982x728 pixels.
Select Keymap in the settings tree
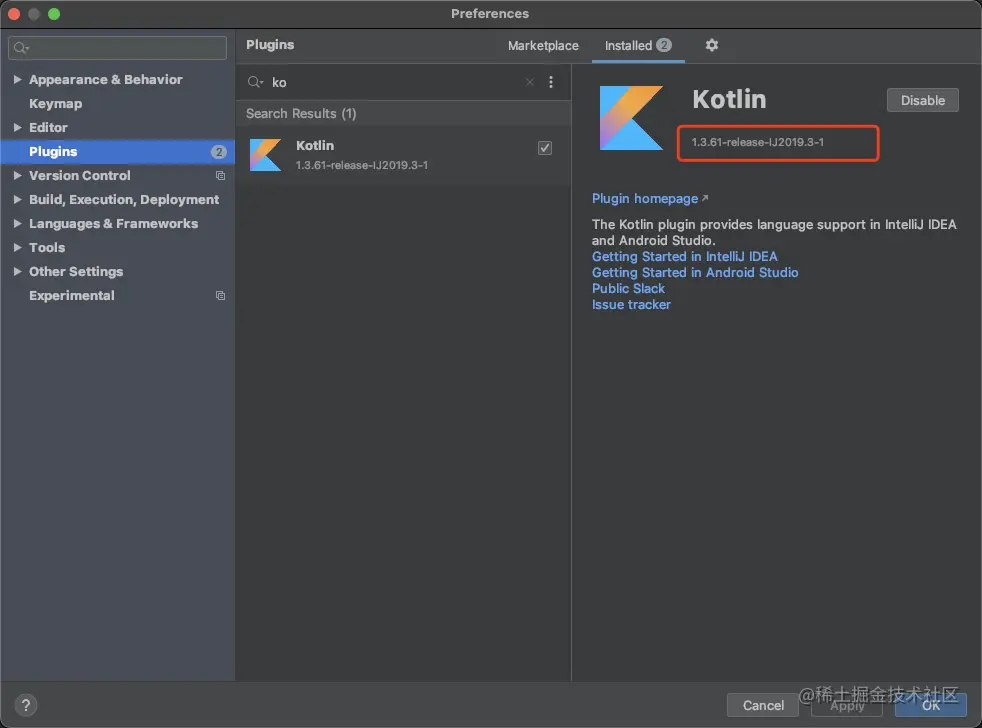pyautogui.click(x=56, y=103)
